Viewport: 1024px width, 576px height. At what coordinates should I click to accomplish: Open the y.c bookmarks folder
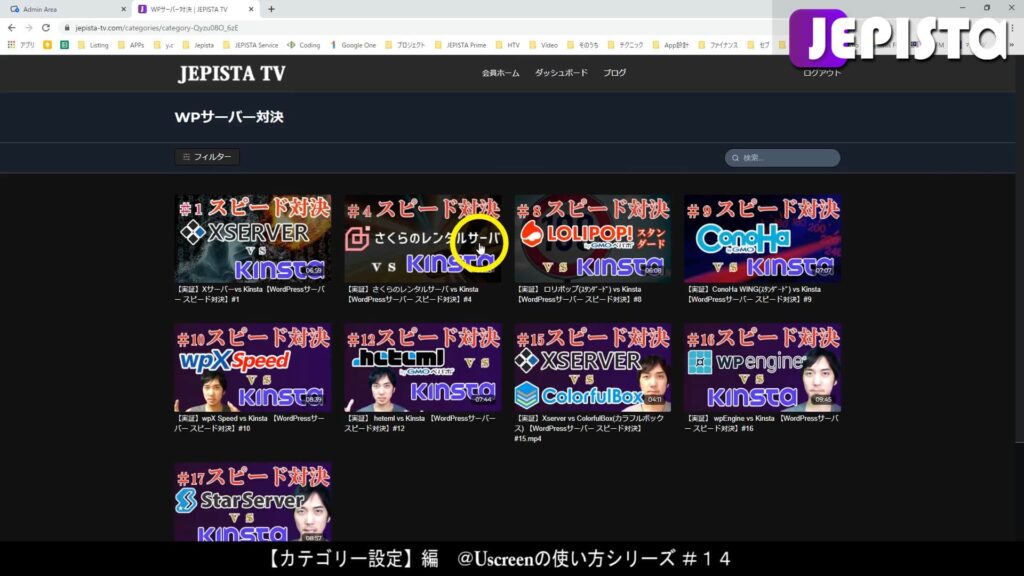(x=163, y=45)
